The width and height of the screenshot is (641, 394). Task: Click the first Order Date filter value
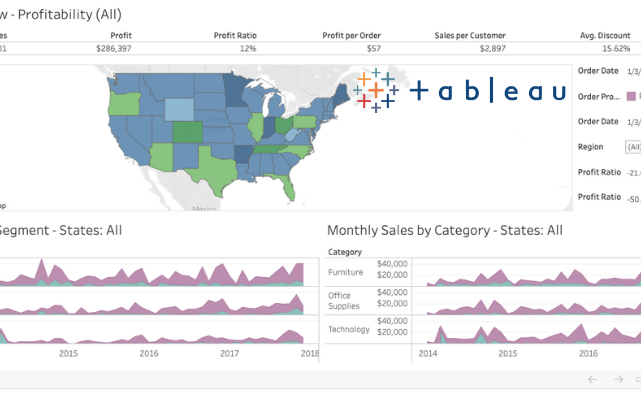634,72
